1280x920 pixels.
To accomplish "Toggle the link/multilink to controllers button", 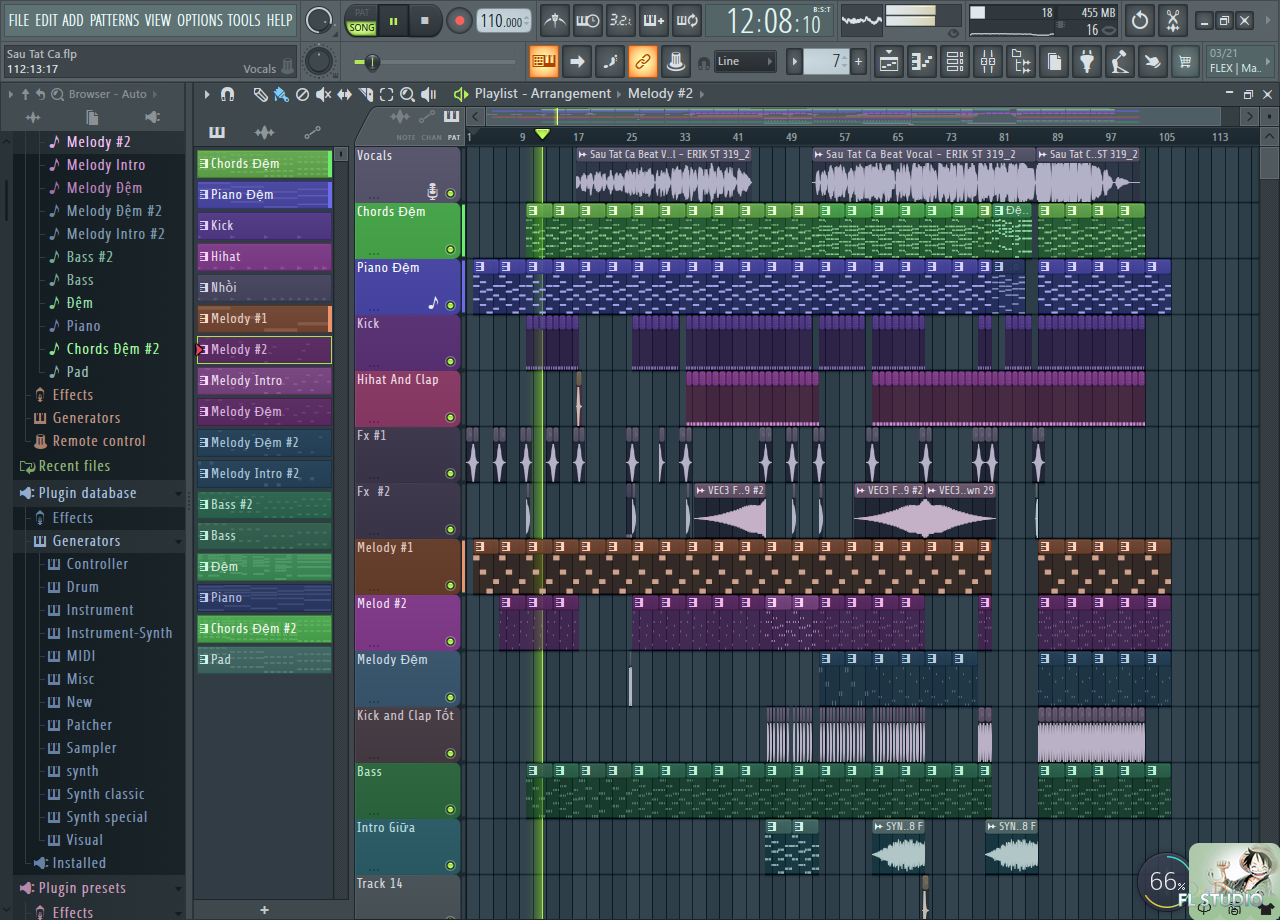I will pos(643,62).
